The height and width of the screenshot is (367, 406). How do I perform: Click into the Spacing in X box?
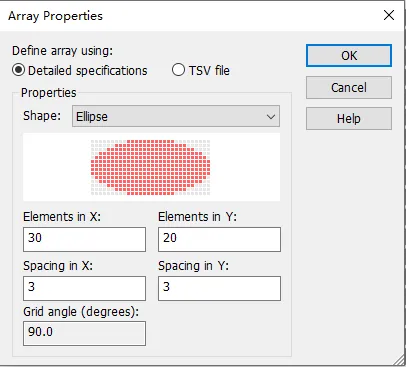pos(84,288)
